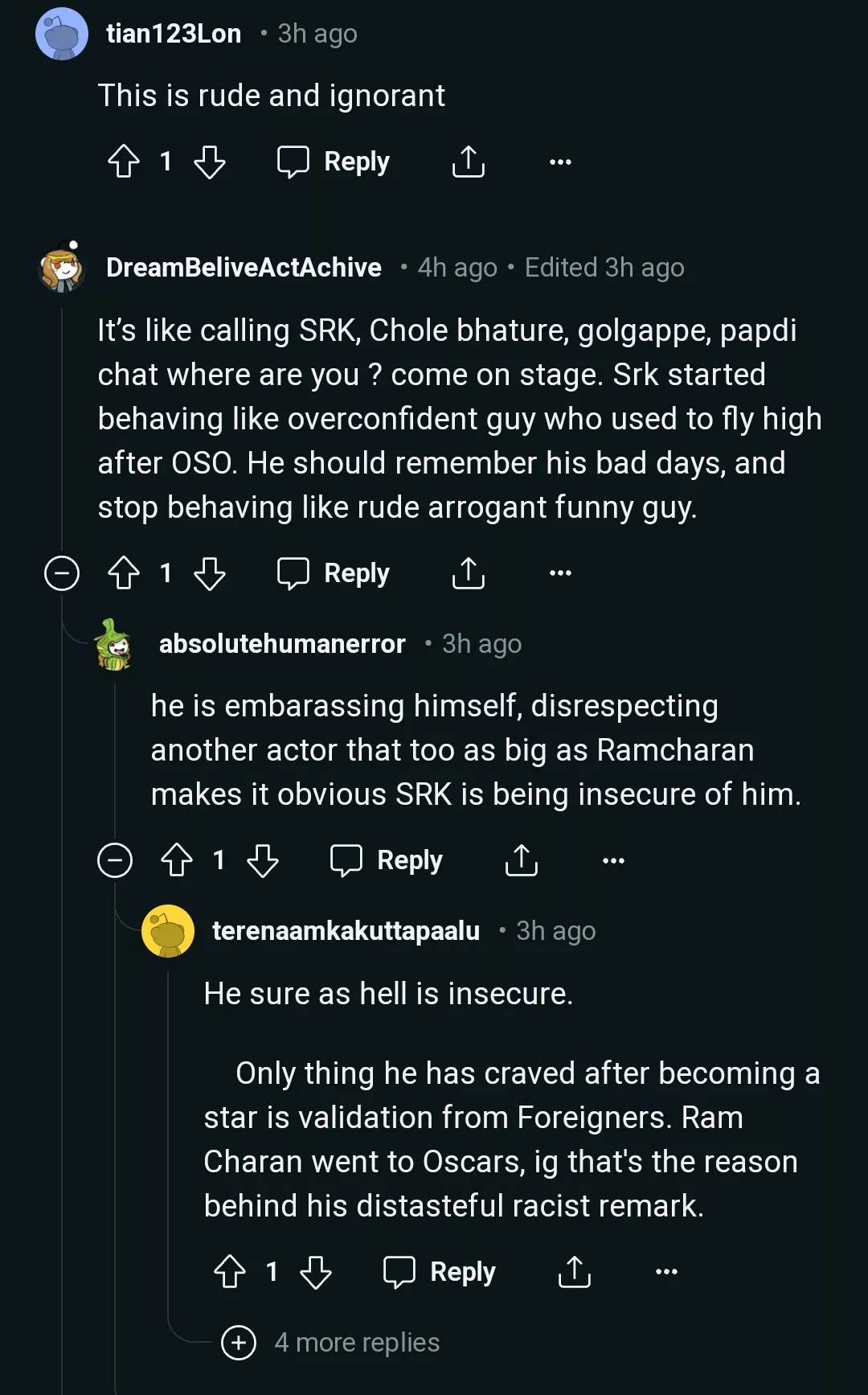
Task: Downvote absolutehumanerror's comment
Action: [263, 860]
